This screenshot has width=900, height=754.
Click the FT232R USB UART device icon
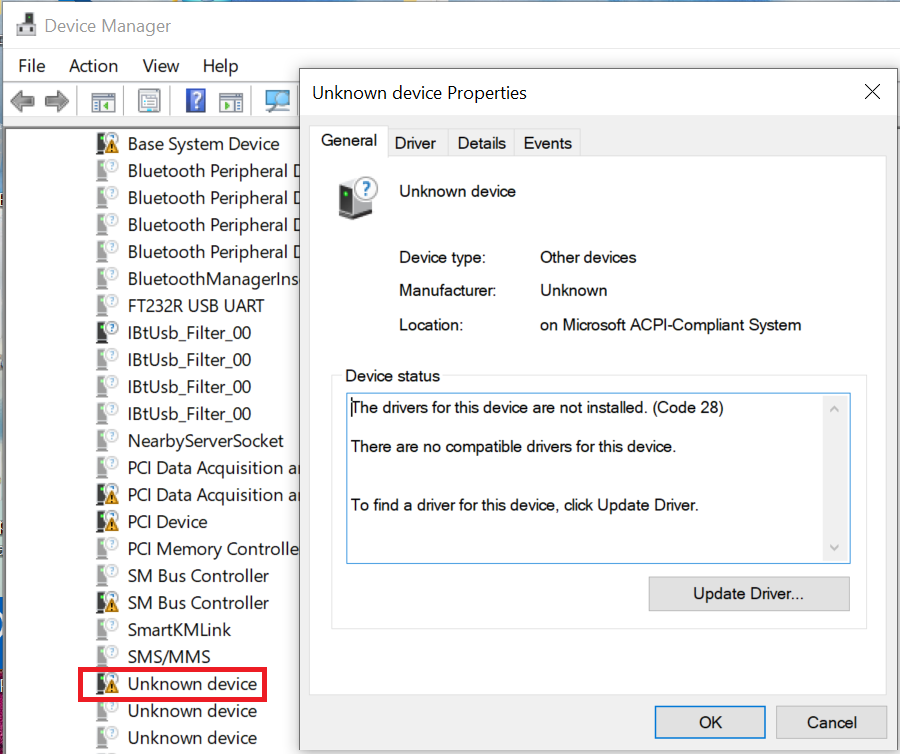[107, 305]
